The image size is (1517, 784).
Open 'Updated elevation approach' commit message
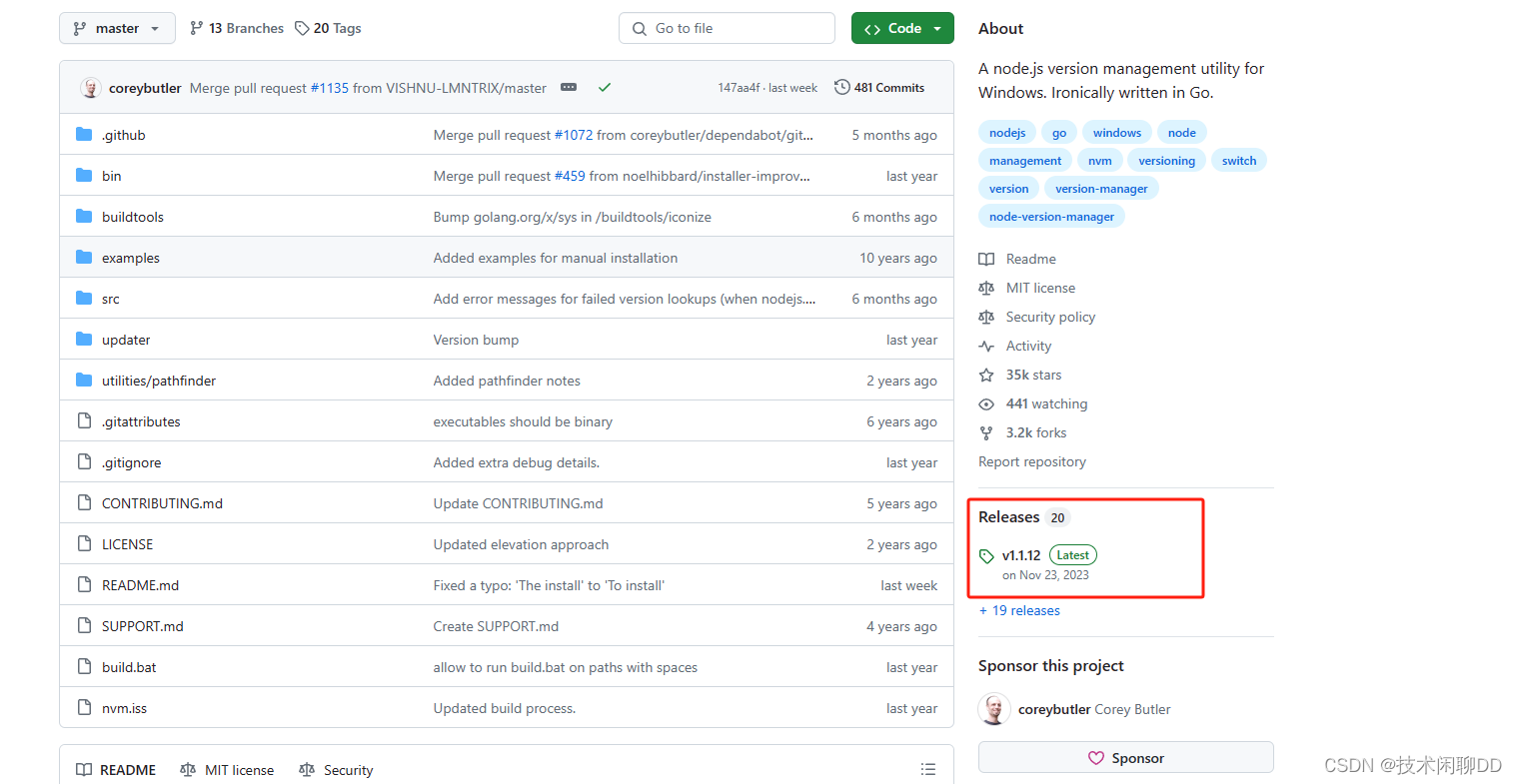[521, 544]
